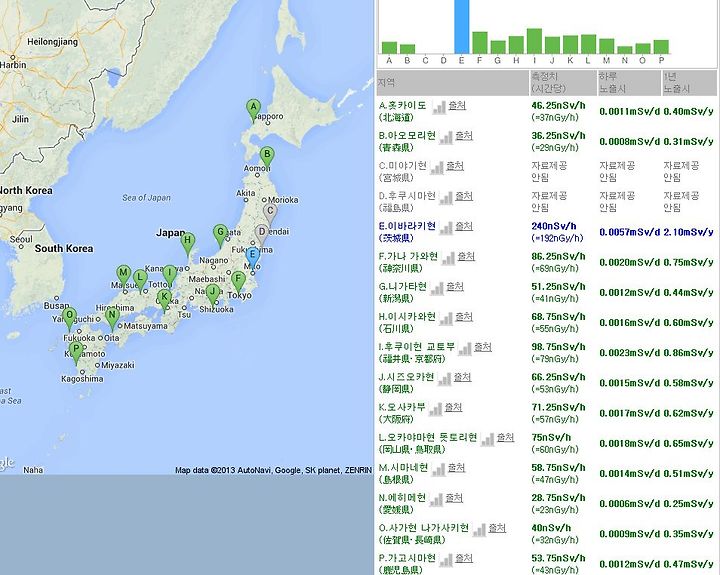Click map marker L near Matsue
Image resolution: width=720 pixels, height=575 pixels.
[x=140, y=281]
